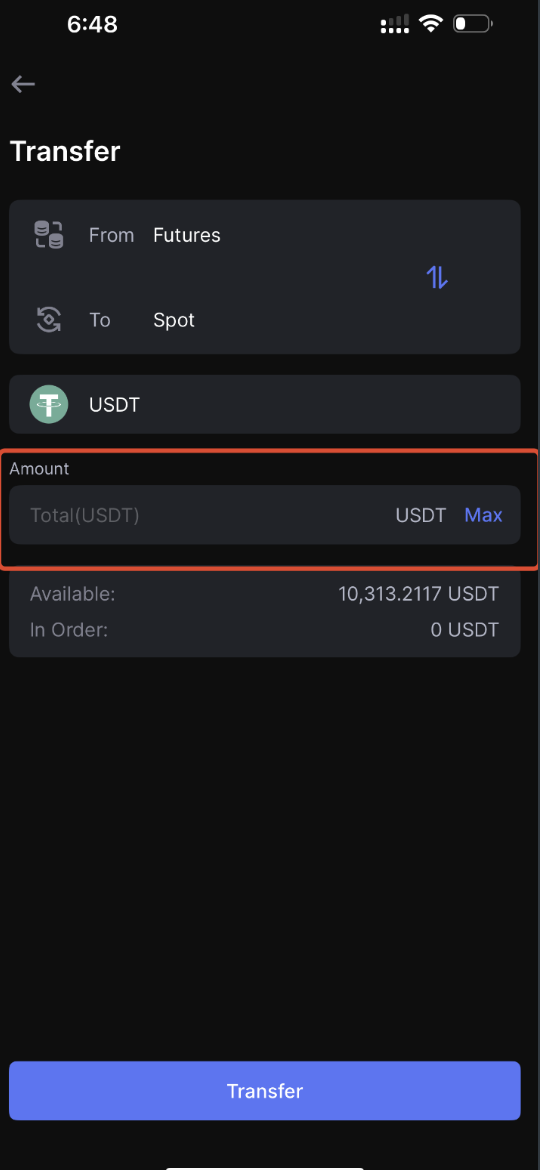Image resolution: width=540 pixels, height=1170 pixels.
Task: Tap the Available 10,313.2117 USDT balance
Action: [x=418, y=594]
